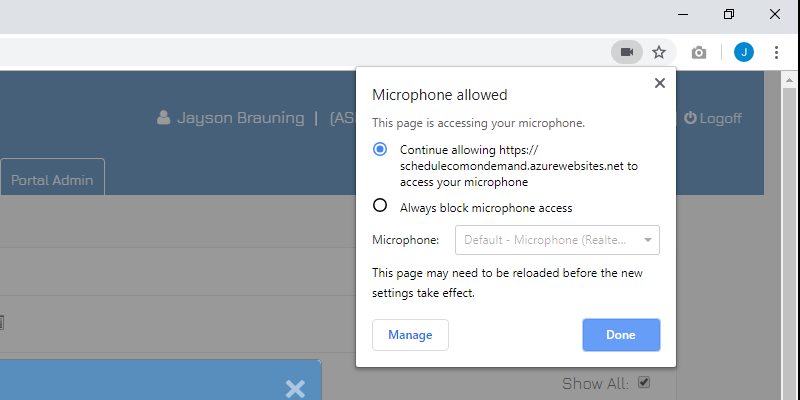Bookmark this page with the star icon
The image size is (800, 400).
click(x=659, y=52)
